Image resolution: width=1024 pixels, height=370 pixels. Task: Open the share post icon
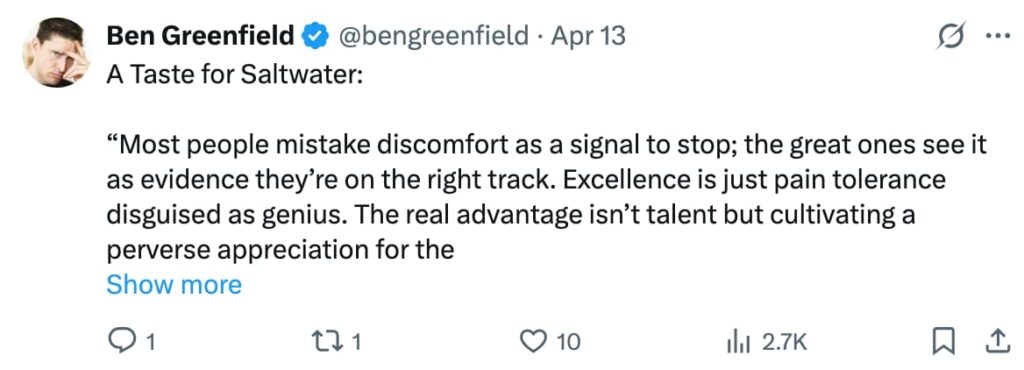[x=996, y=341]
